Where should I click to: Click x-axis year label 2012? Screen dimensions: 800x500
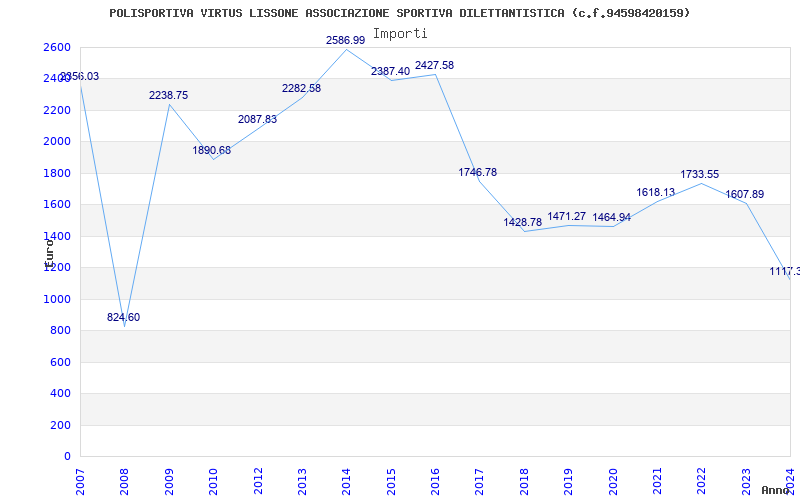[258, 481]
